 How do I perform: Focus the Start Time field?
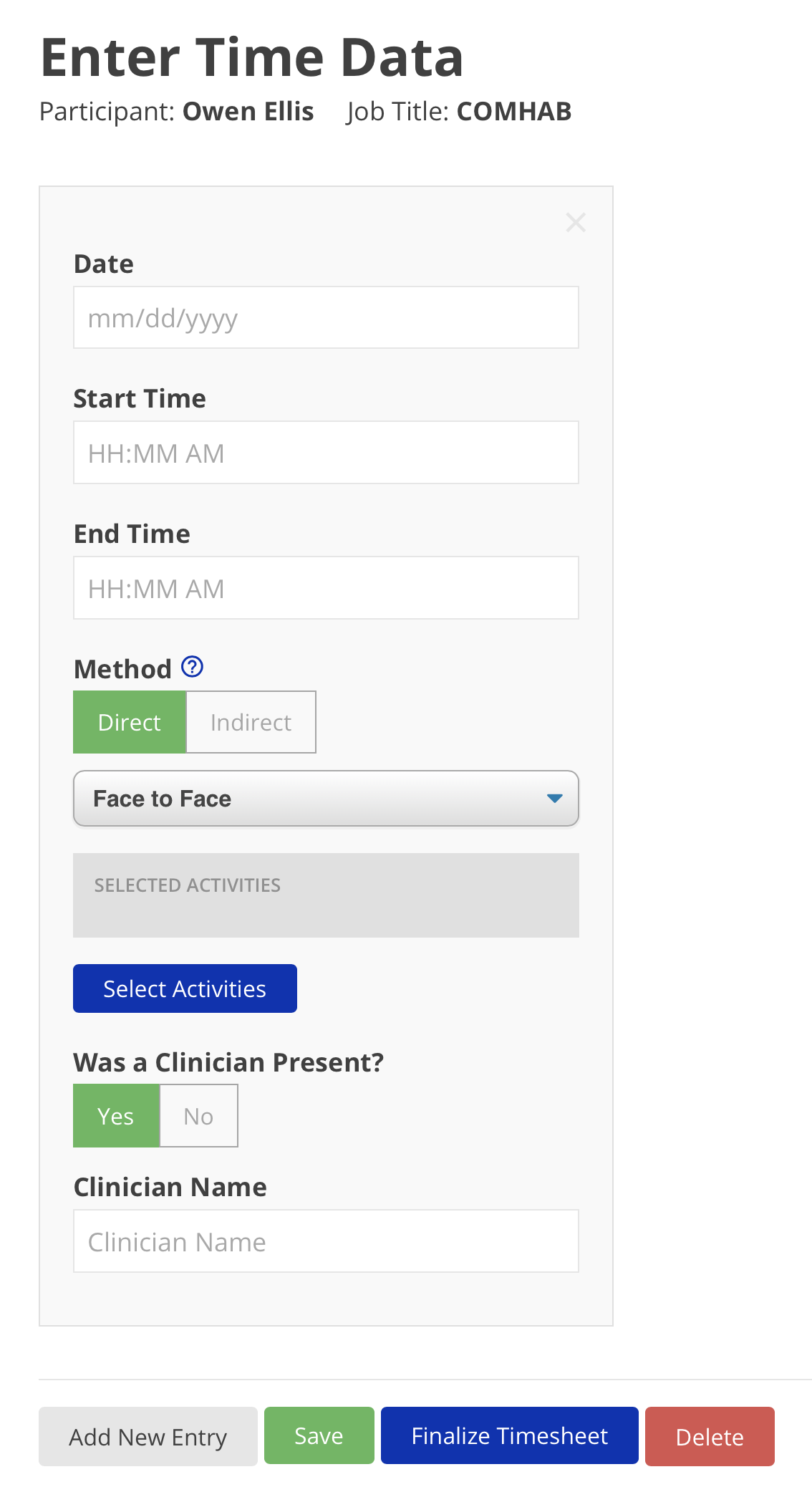pos(326,453)
